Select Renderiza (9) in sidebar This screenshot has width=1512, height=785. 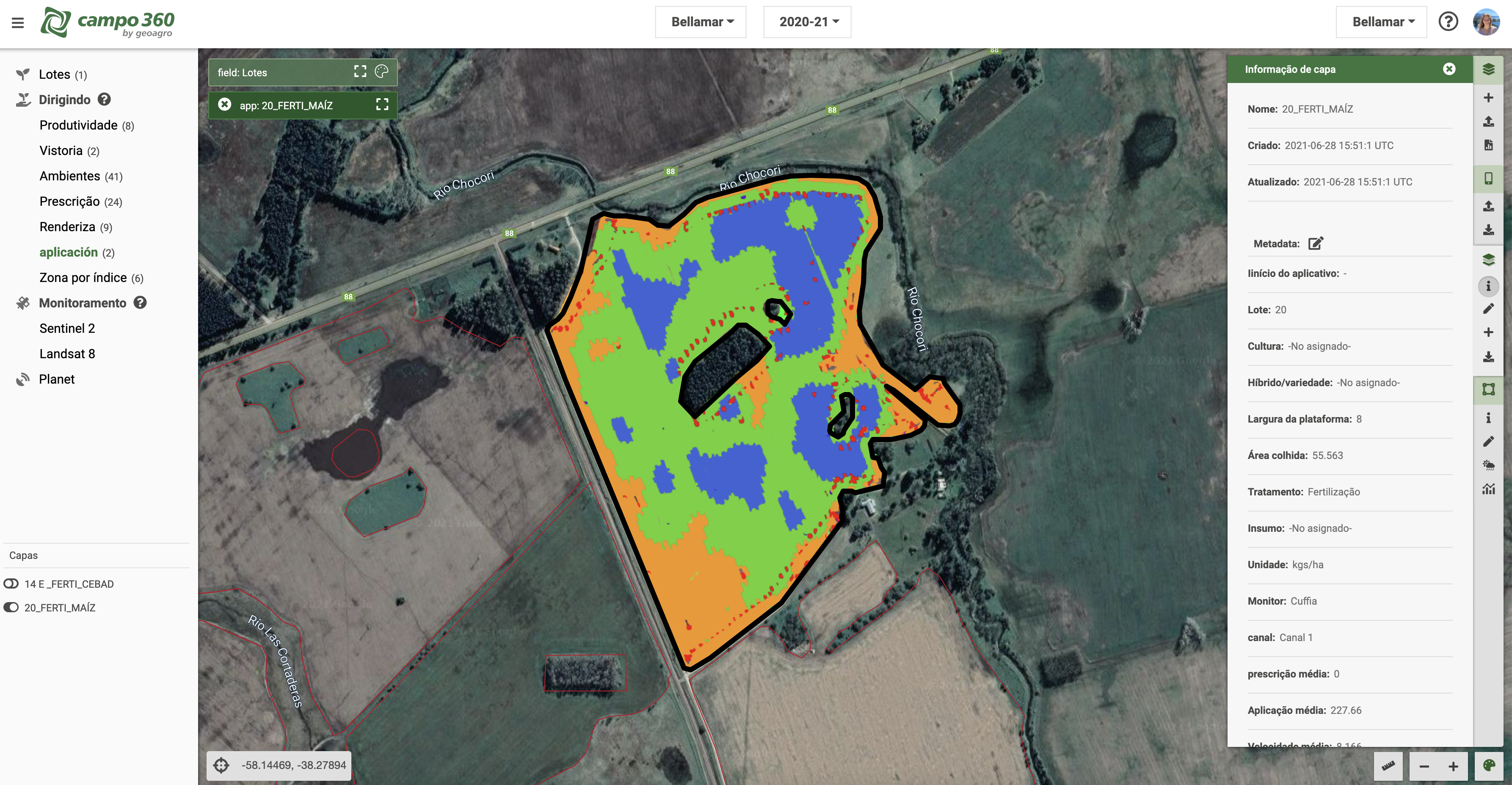point(76,227)
